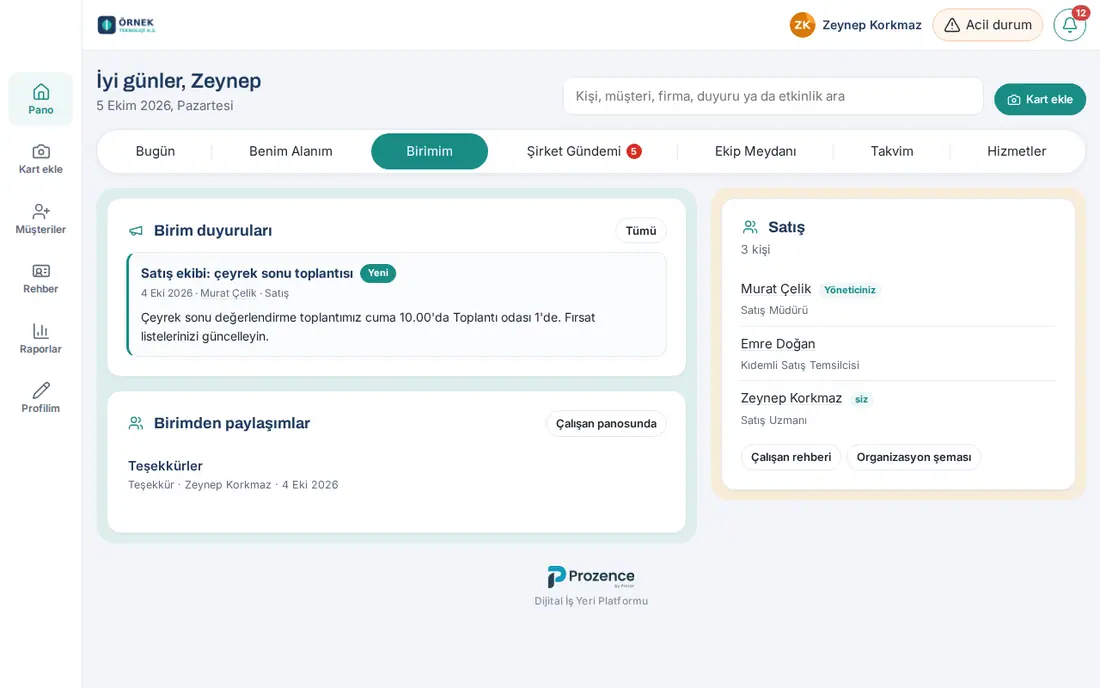Image resolution: width=1100 pixels, height=688 pixels.
Task: Click Zeynep Korkmaz name in header
Action: 871,25
